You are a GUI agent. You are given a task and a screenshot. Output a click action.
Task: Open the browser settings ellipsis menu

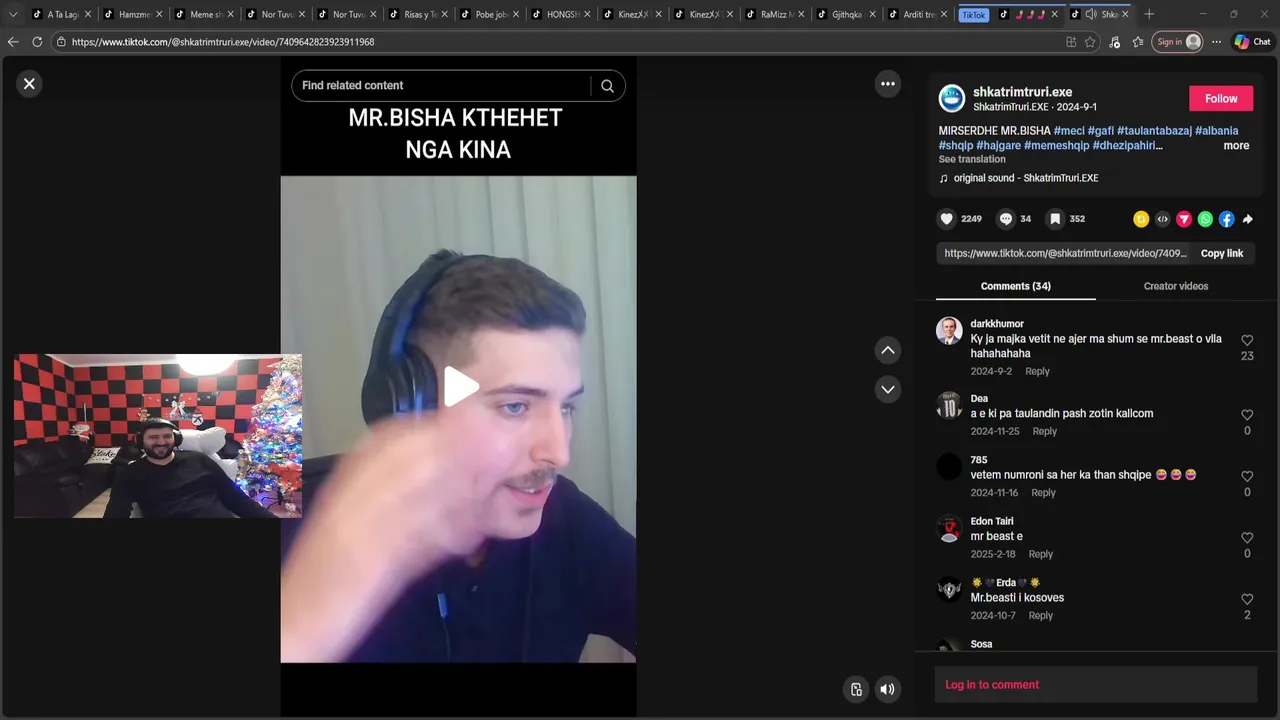[1216, 42]
